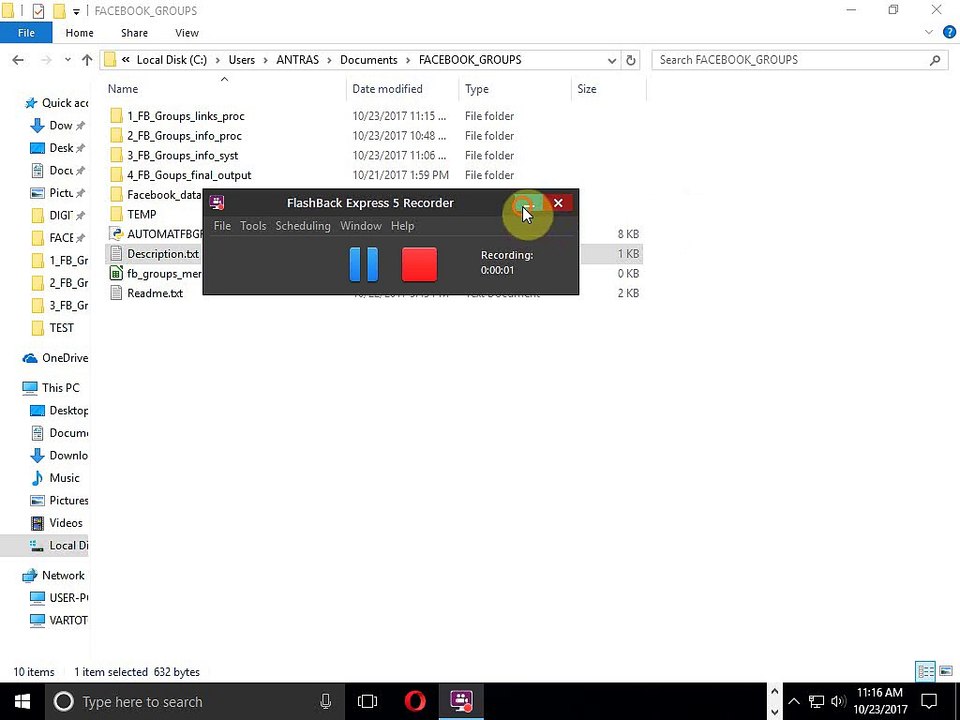Open Network in navigation pane
Viewport: 960px width, 720px height.
(63, 576)
